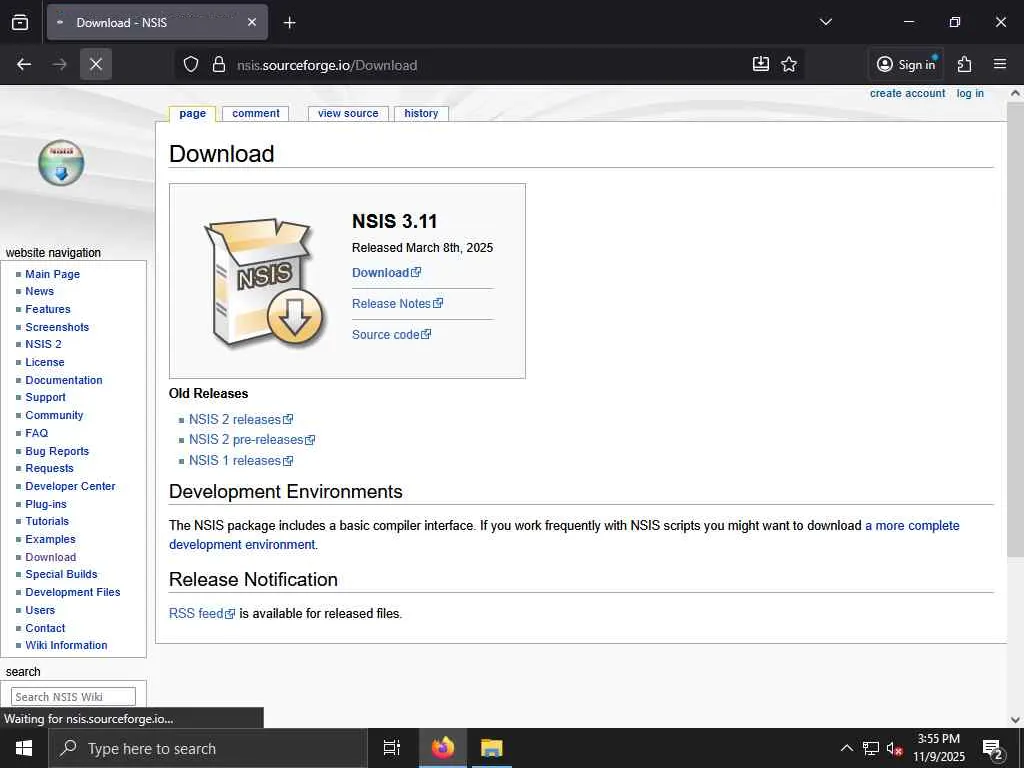This screenshot has width=1024, height=768.
Task: Open the Source code link
Action: [391, 334]
